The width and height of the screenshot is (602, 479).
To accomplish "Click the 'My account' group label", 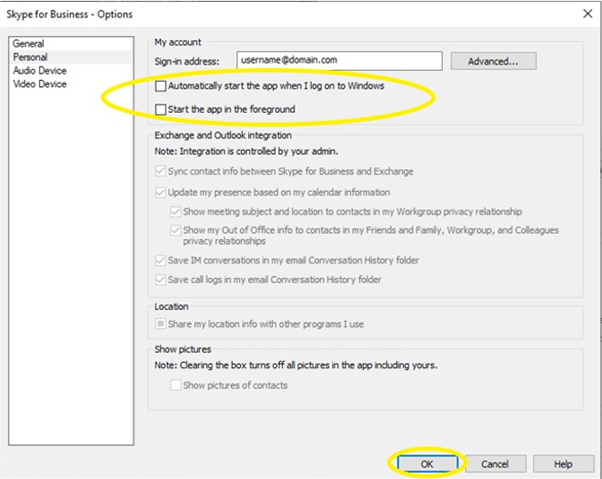I will [x=178, y=42].
